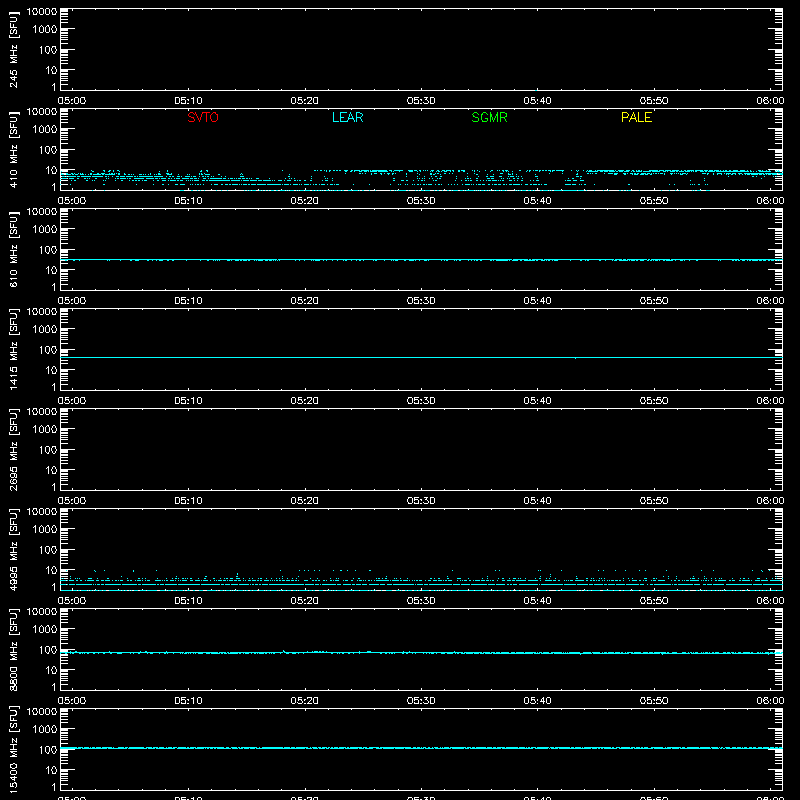Click the 1000 tick of the 410 MHz panel
This screenshot has height=800, width=800.
pos(45,130)
